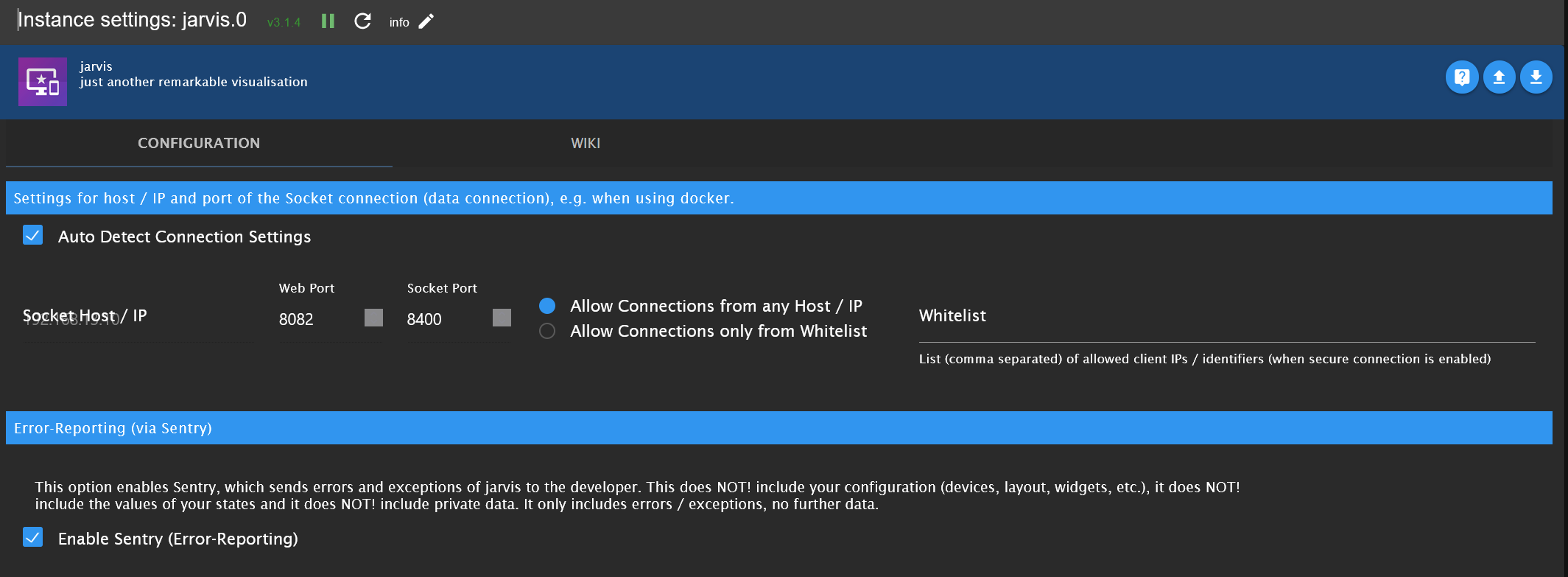Screen dimensions: 1568x577
Task: Click the v3.1.4 version label
Action: click(284, 23)
